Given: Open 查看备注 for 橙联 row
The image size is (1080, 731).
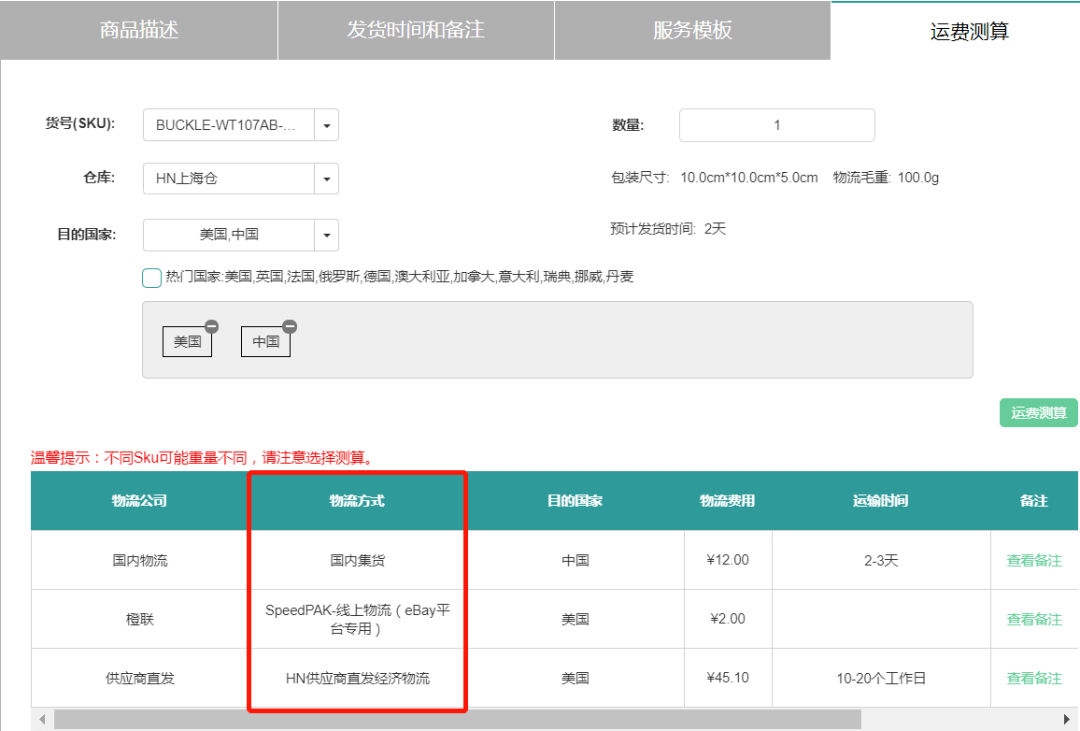Looking at the screenshot, I should pos(1034,619).
